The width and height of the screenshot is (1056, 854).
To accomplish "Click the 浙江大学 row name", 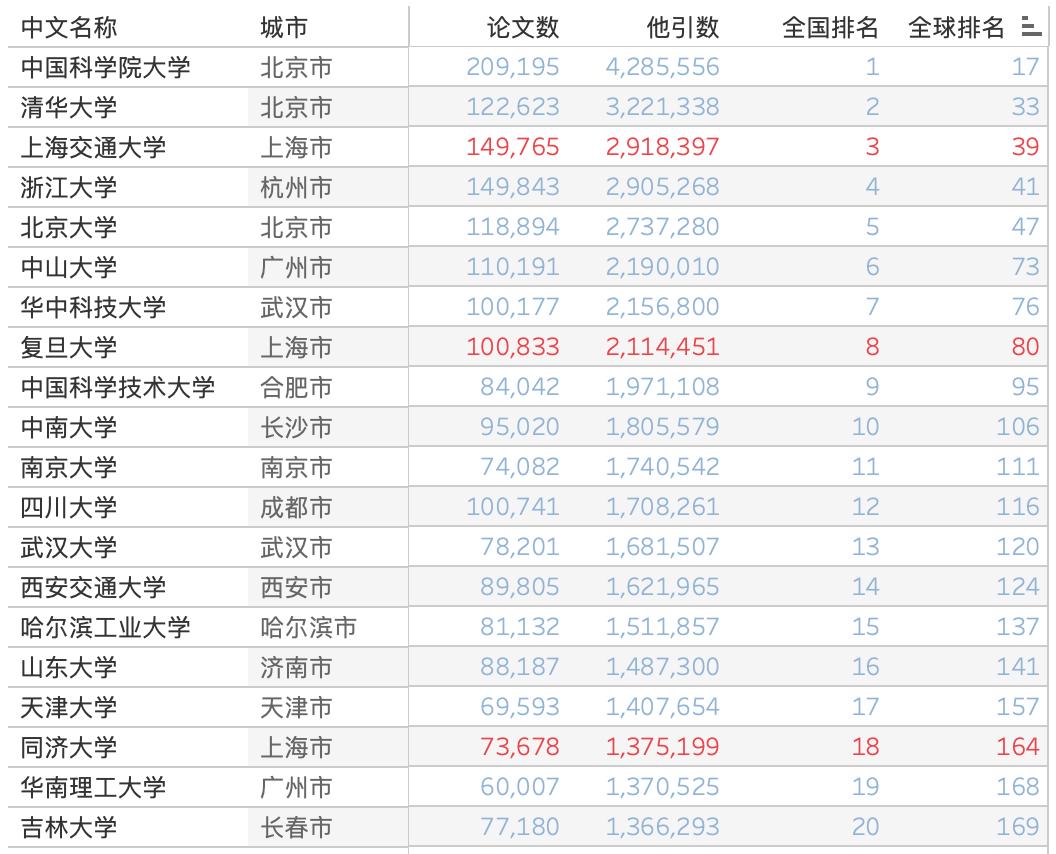I will pyautogui.click(x=69, y=187).
